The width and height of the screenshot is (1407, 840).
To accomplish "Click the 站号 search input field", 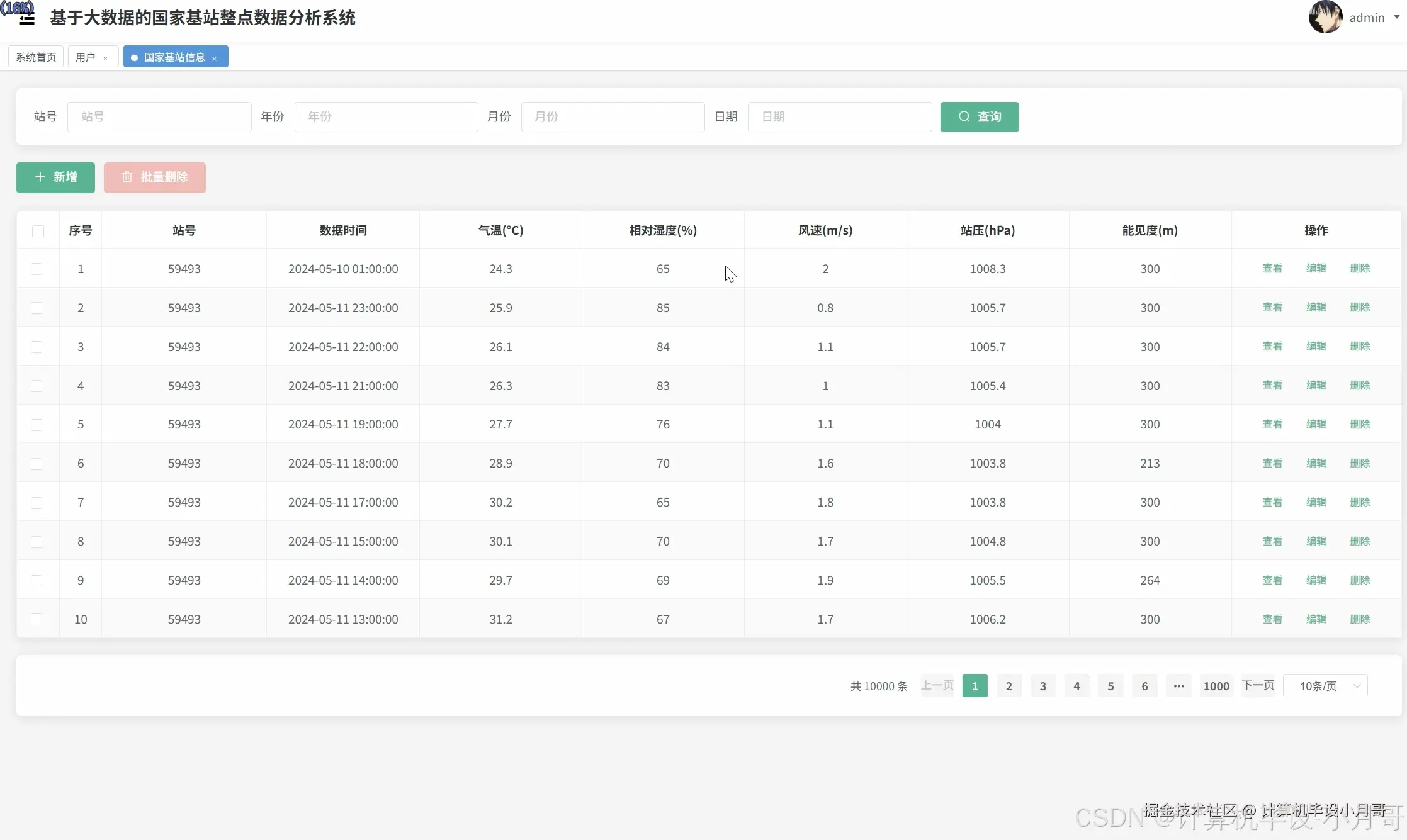I will 159,116.
